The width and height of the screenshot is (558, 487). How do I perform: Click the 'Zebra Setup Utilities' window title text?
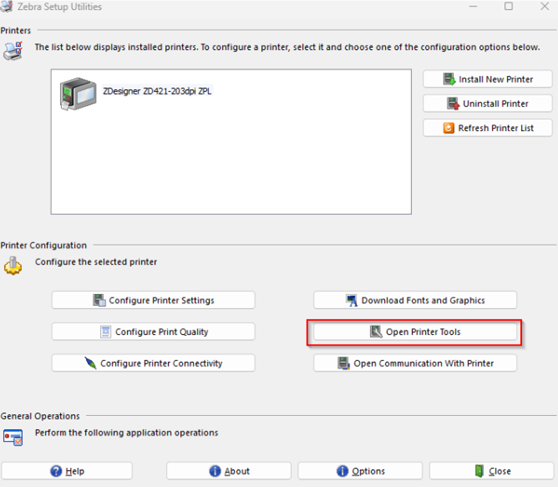click(x=59, y=7)
